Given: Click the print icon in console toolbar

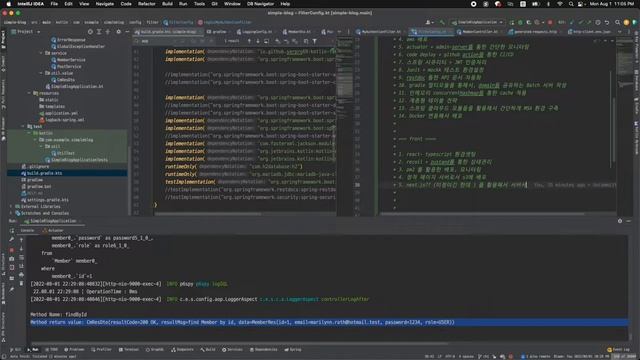Looking at the screenshot, I should 22,275.
